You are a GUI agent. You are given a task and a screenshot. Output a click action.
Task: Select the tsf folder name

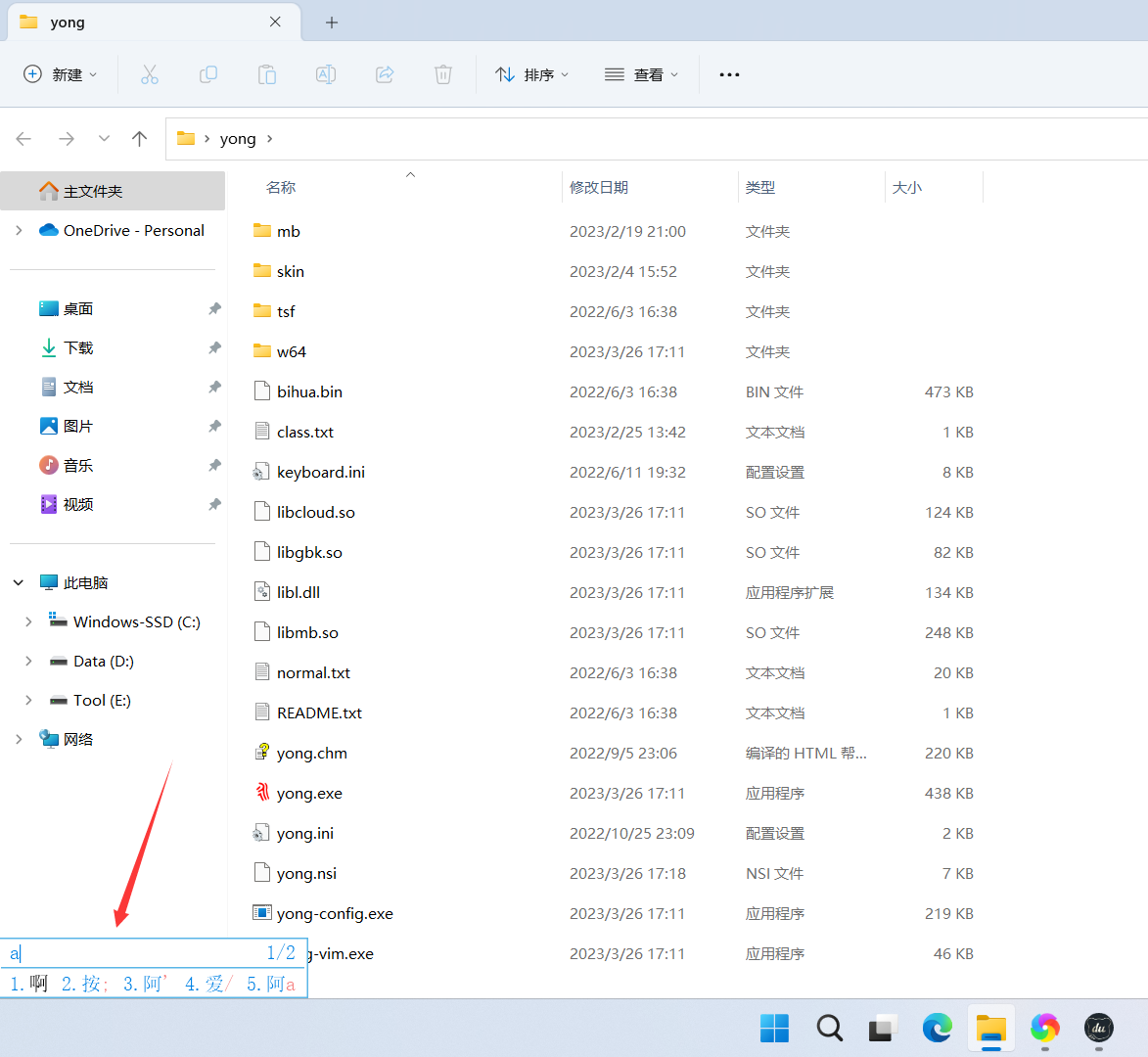pos(286,312)
